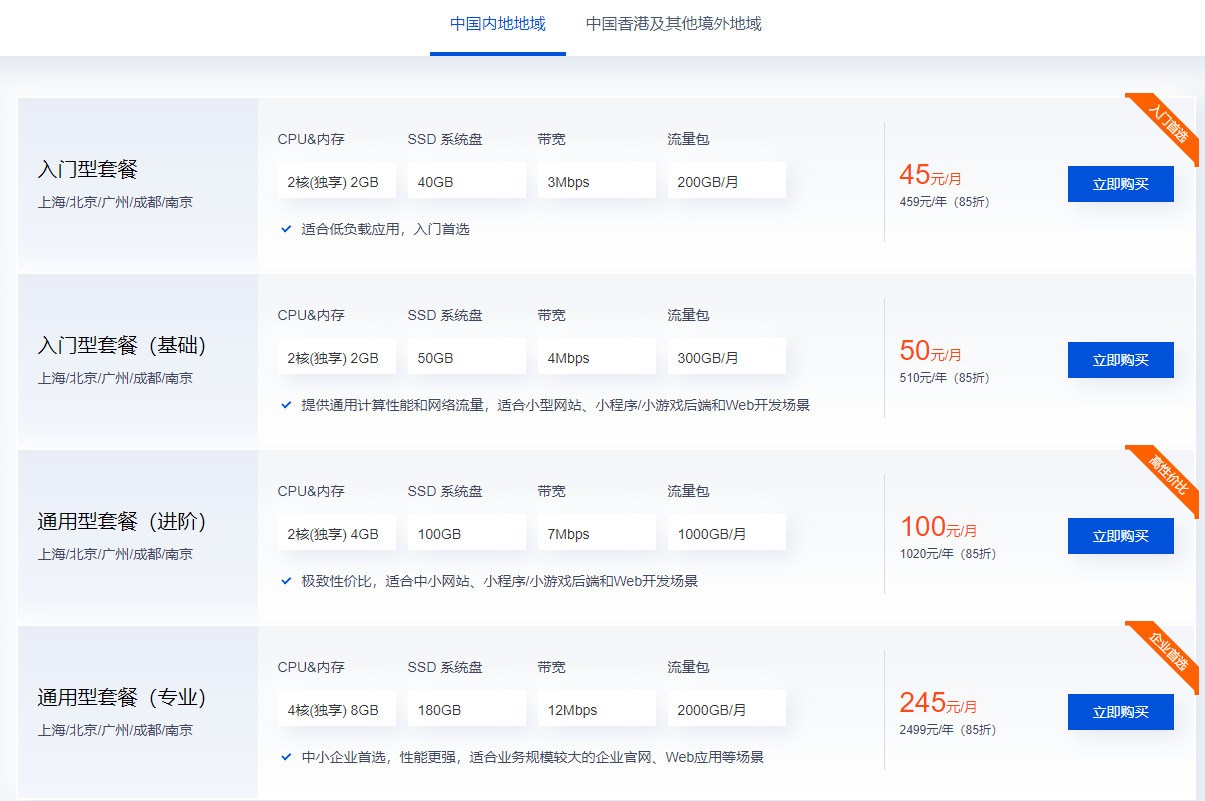The height and width of the screenshot is (801, 1205).
Task: Click the 适合低负载应用，入门首选 description
Action: 386,229
